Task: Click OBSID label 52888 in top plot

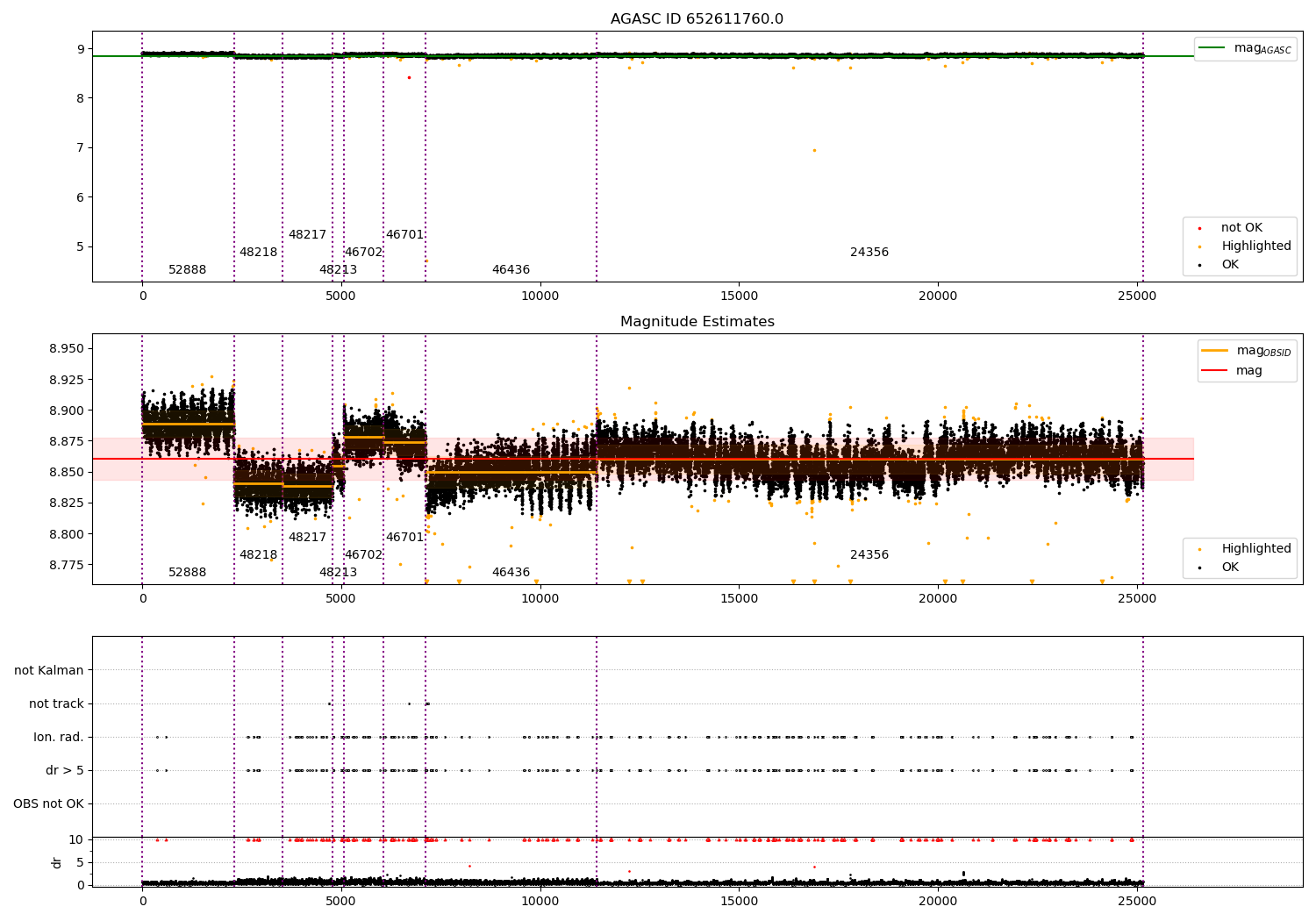Action: (187, 270)
